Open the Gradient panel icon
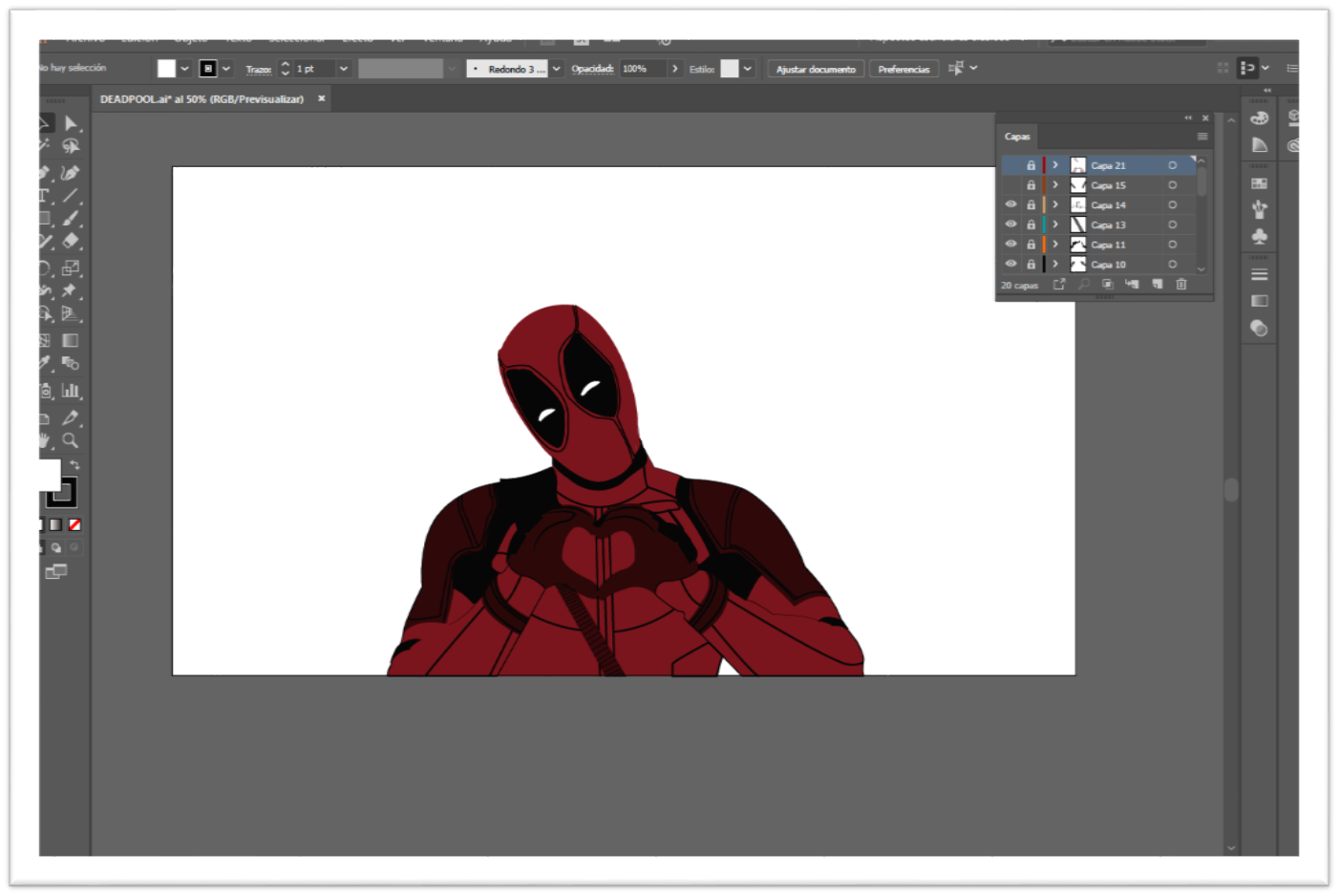The image size is (1339, 896). click(x=1260, y=301)
